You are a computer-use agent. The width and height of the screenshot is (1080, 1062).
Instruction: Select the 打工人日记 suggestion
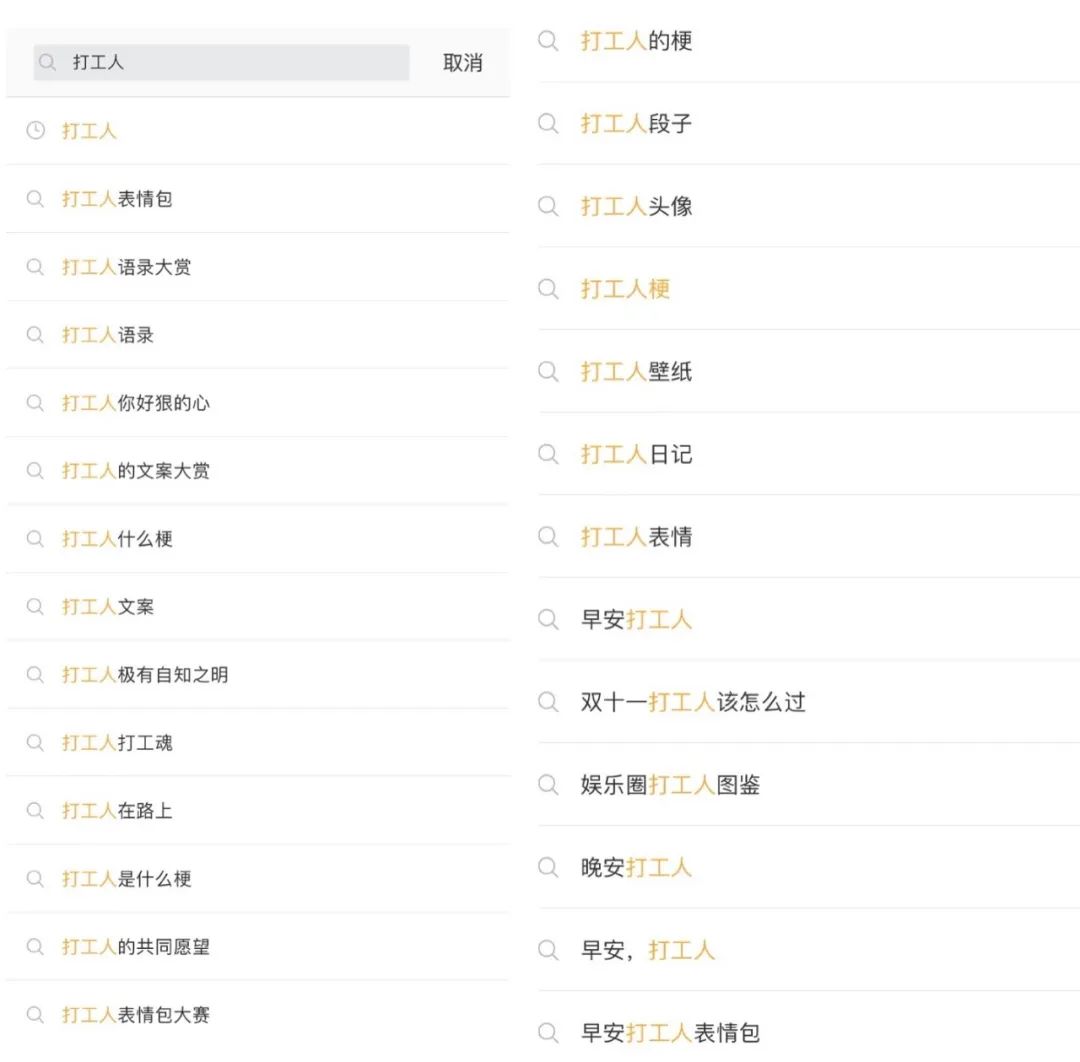(636, 455)
